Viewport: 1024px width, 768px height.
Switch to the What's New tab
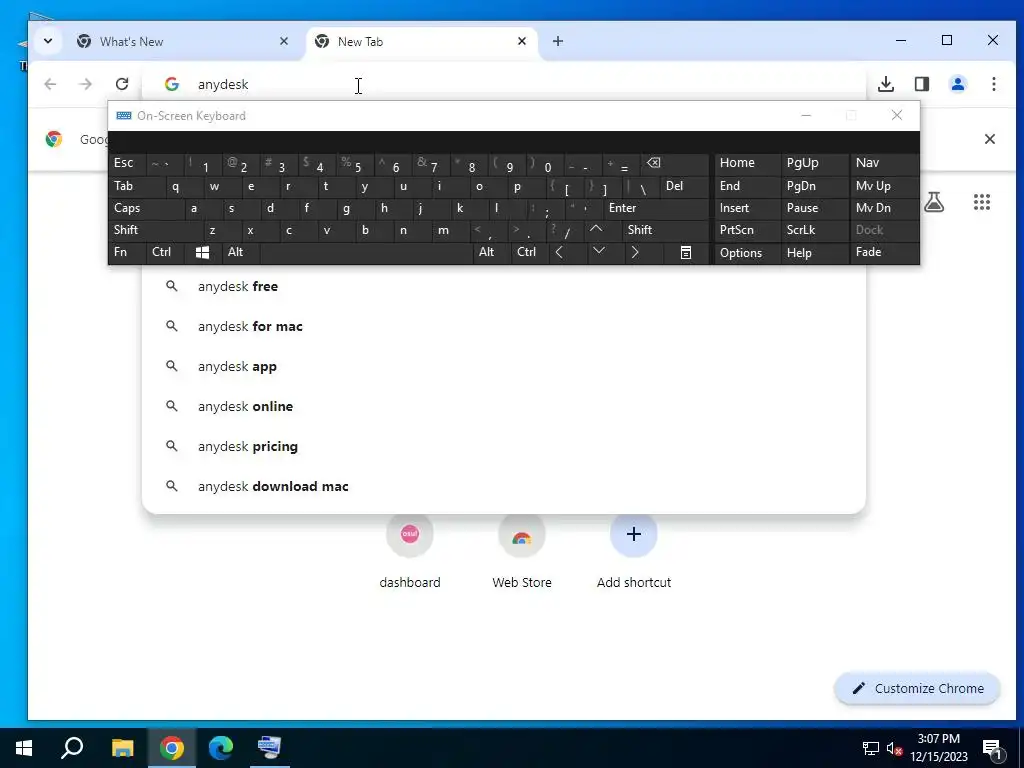[x=183, y=41]
